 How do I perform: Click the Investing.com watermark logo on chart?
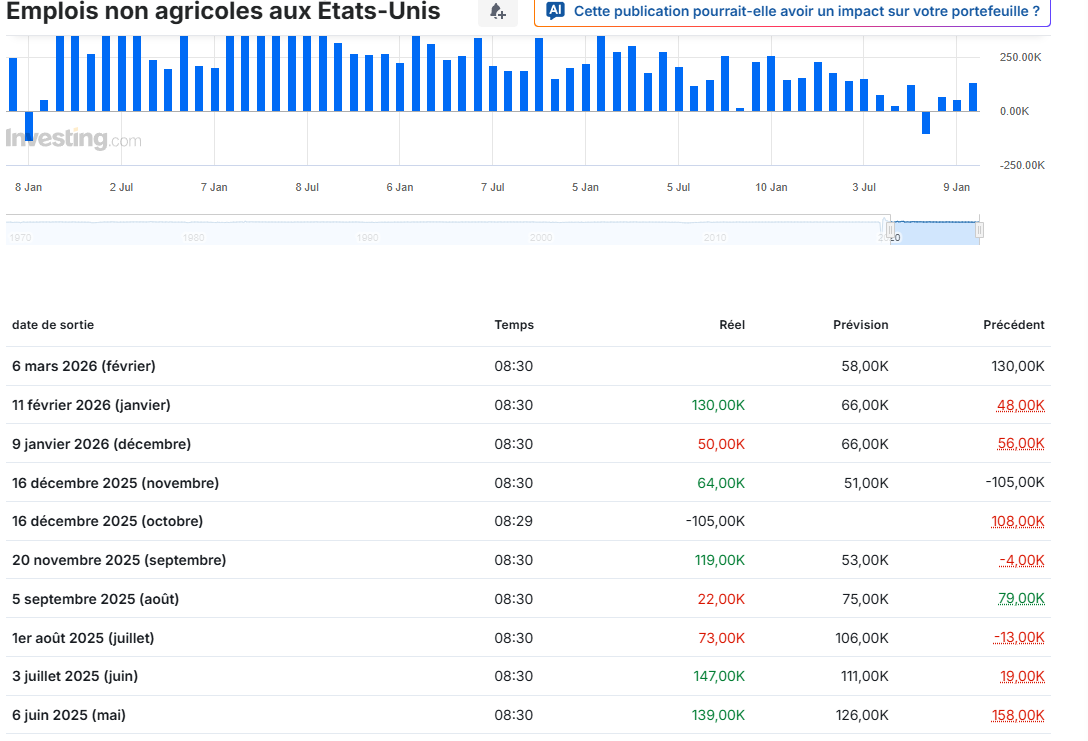point(74,138)
